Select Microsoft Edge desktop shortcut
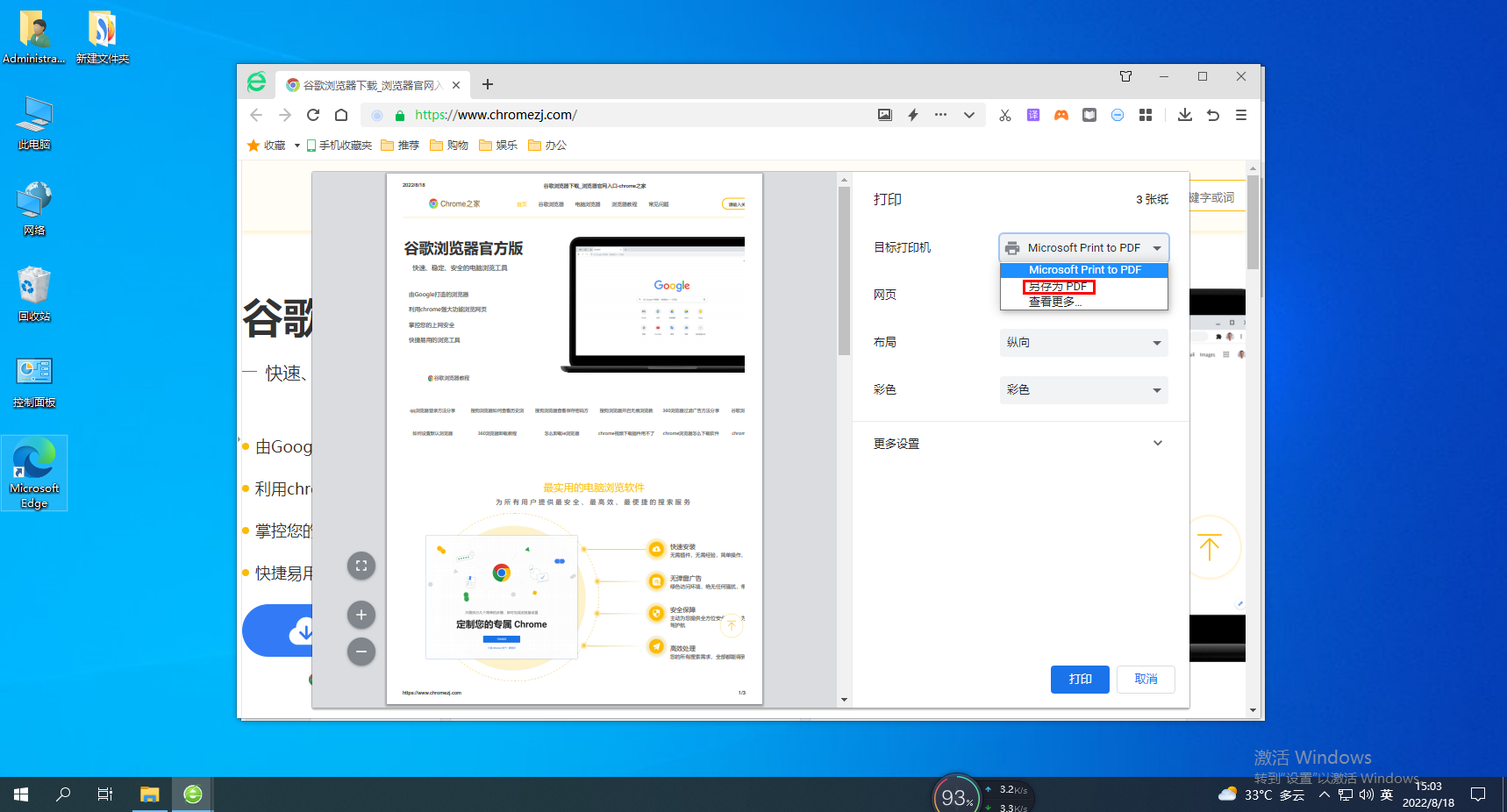Screen dimensions: 1507x812 (34, 474)
